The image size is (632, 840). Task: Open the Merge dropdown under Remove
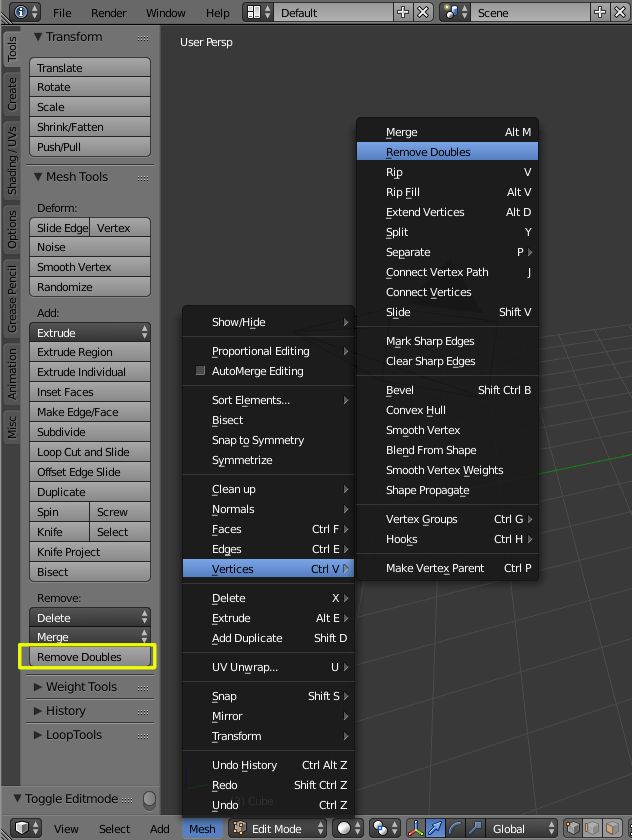[90, 636]
